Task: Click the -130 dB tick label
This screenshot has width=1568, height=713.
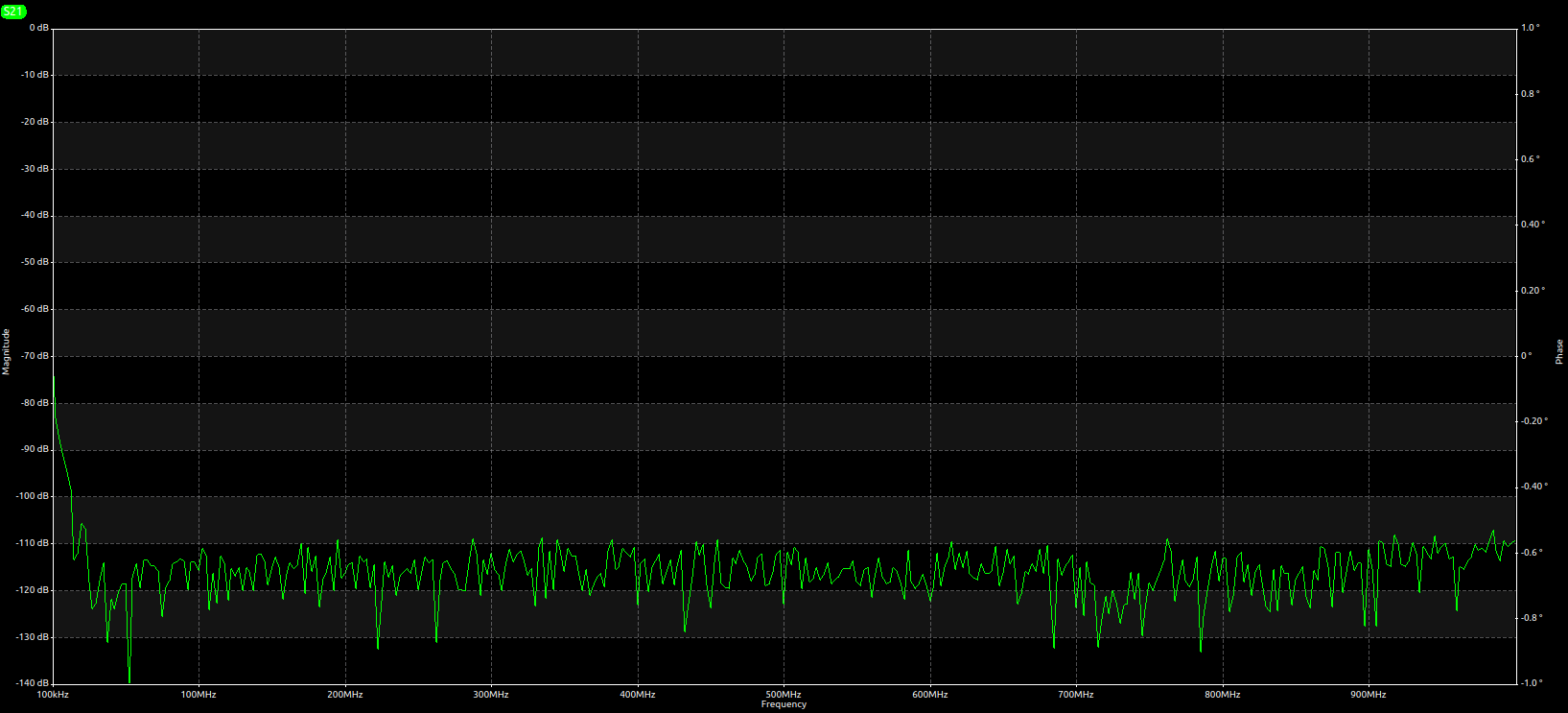Action: pyautogui.click(x=34, y=637)
